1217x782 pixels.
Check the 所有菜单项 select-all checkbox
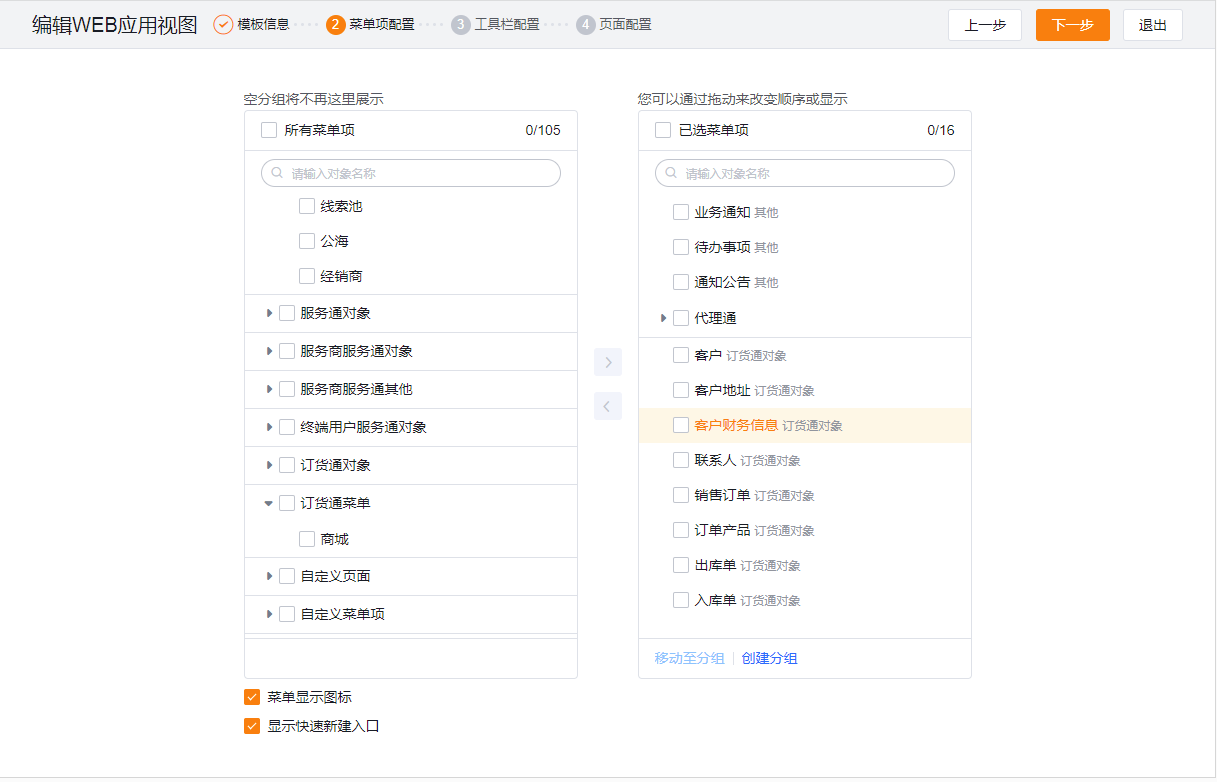click(269, 130)
